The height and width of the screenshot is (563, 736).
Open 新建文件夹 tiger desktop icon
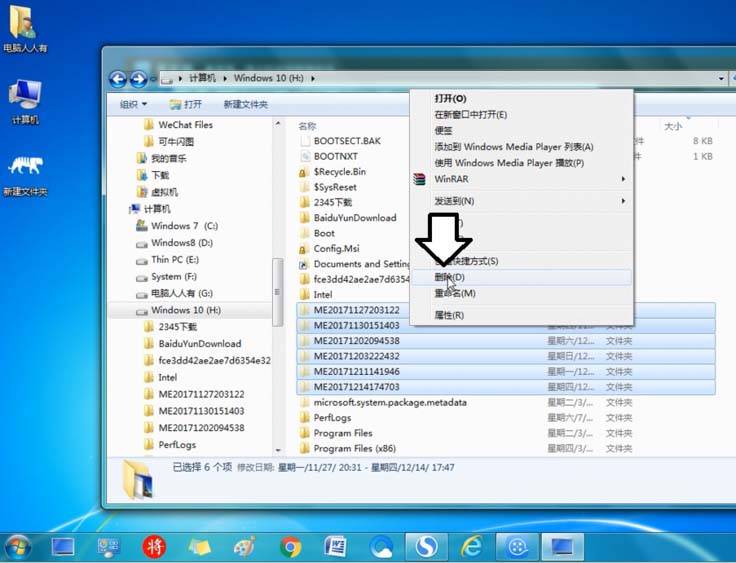point(25,175)
